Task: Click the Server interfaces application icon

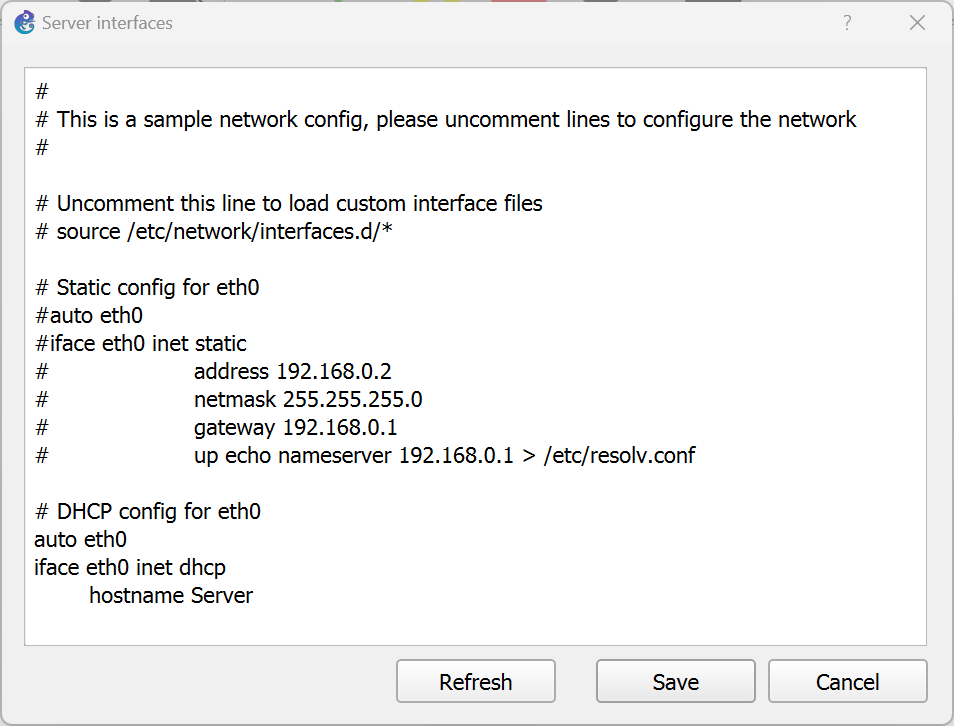Action: pyautogui.click(x=24, y=22)
